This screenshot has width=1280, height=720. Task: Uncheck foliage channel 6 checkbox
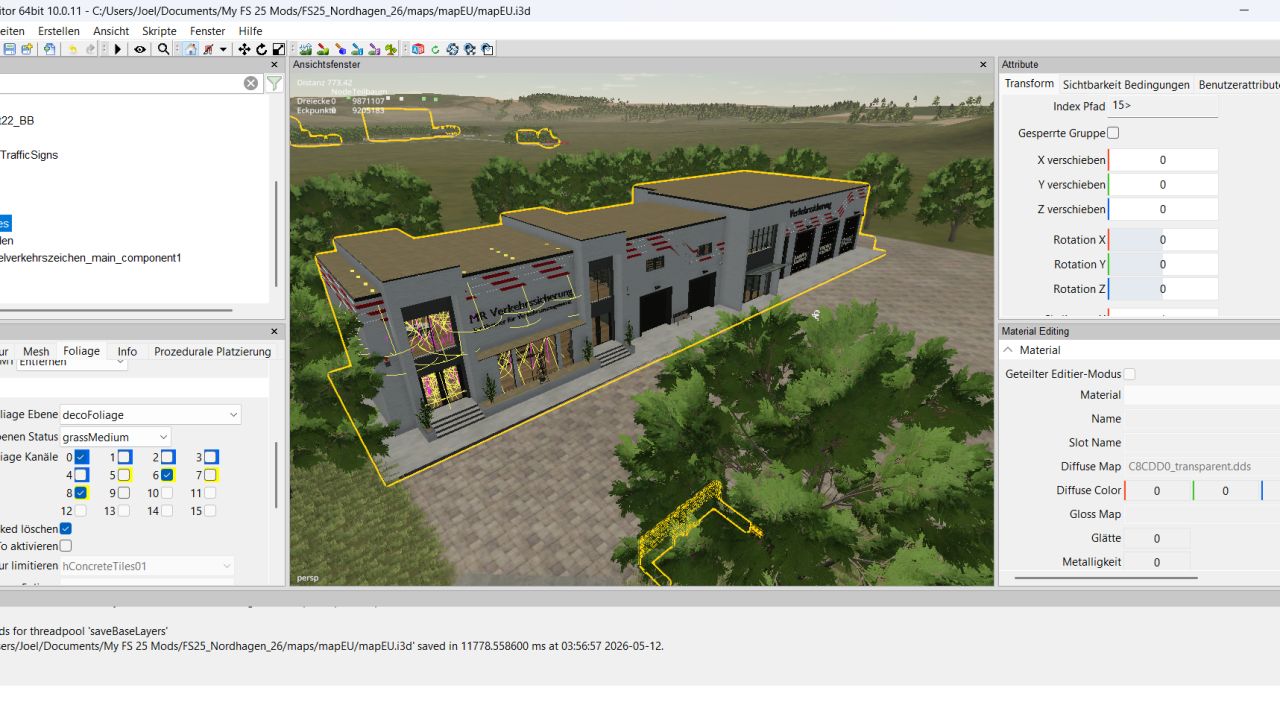[168, 475]
